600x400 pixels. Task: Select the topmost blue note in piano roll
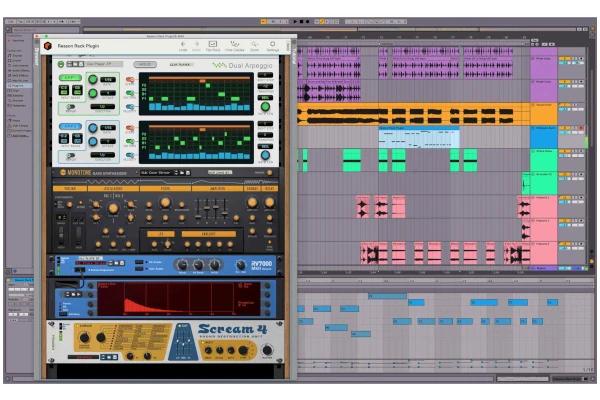pyautogui.click(x=387, y=296)
